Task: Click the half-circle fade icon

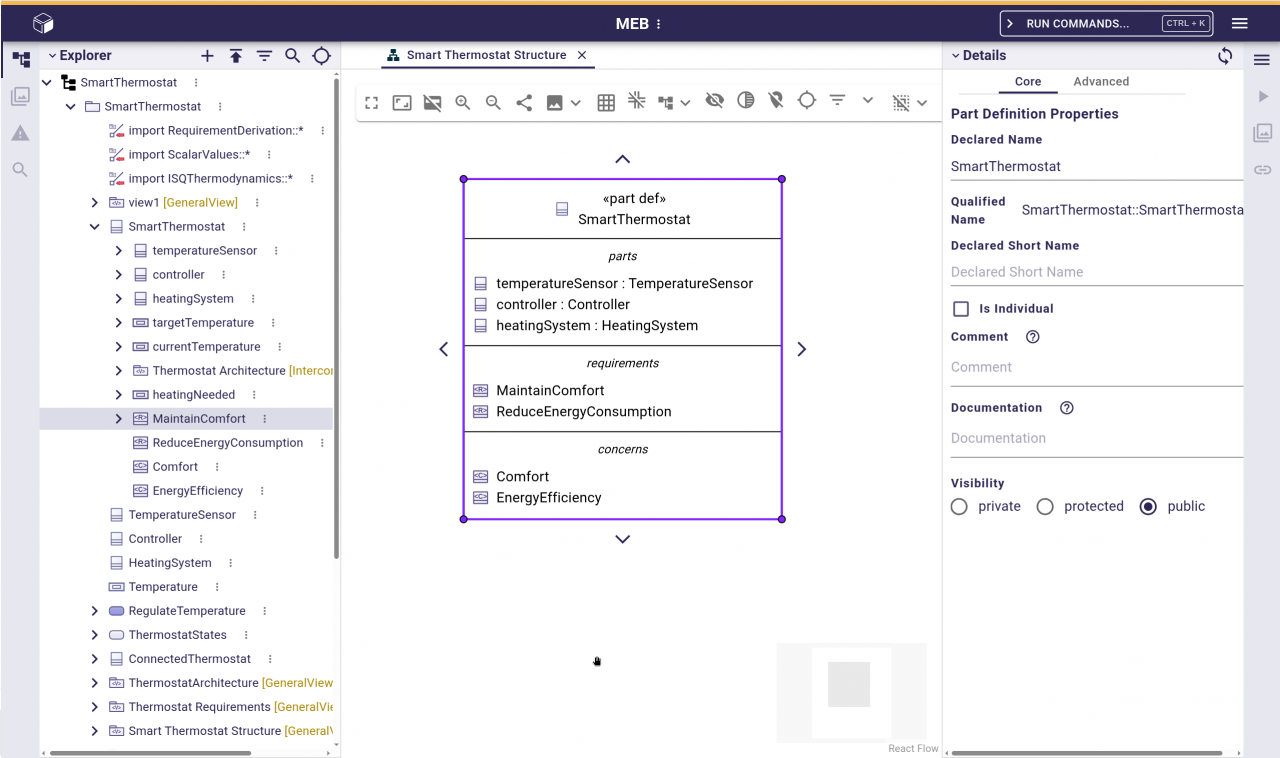Action: 745,100
